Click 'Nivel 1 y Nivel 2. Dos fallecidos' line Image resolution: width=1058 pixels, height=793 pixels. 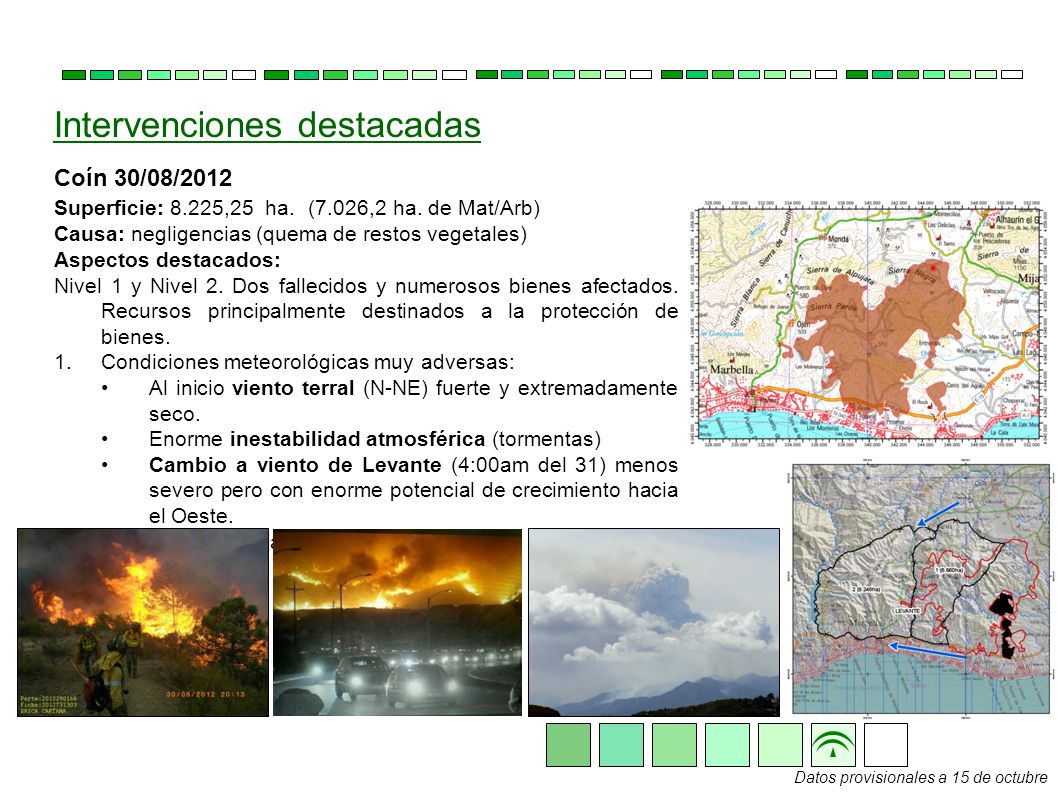point(366,286)
